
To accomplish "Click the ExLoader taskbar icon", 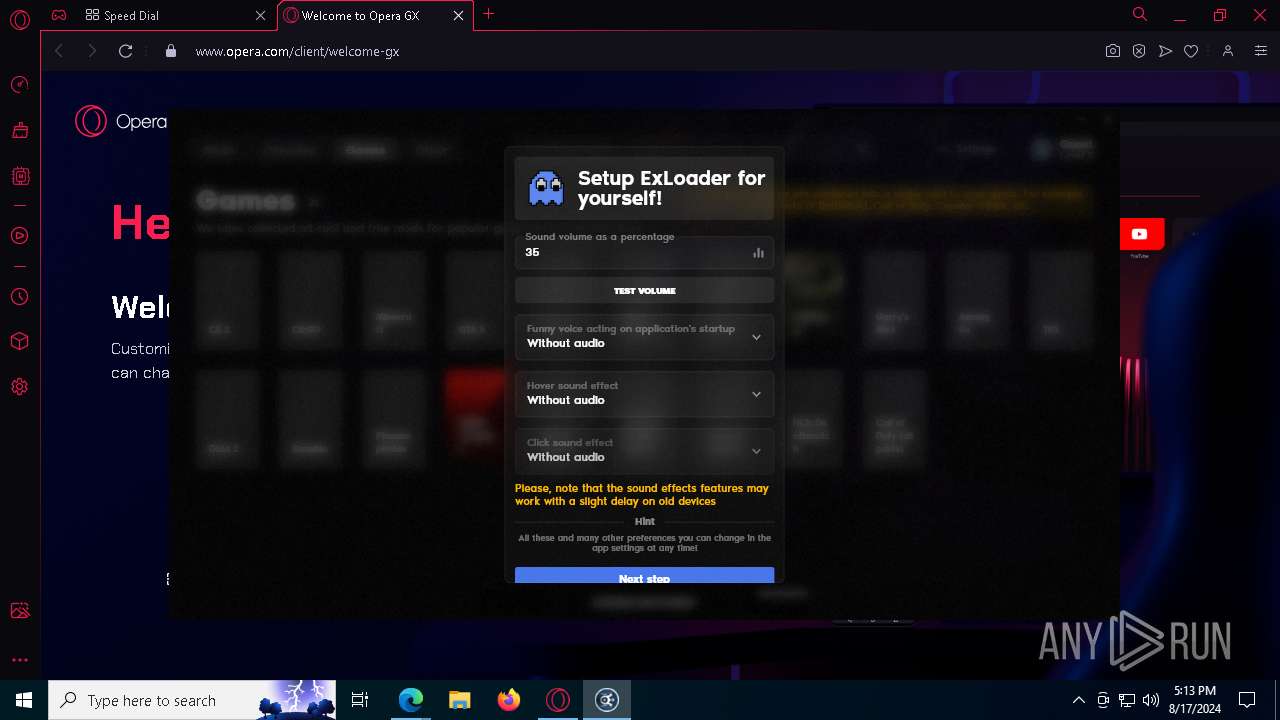I will (x=607, y=700).
